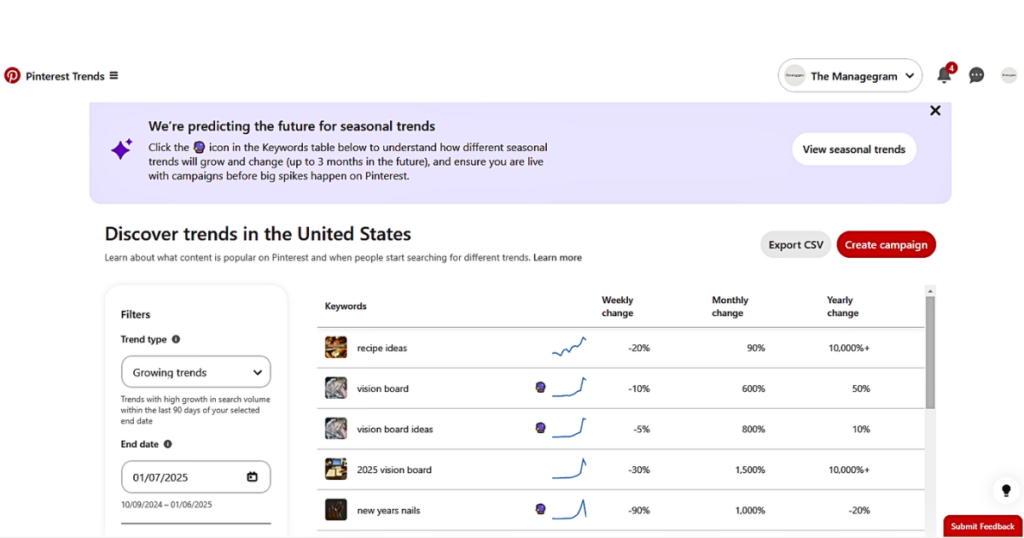1024x538 pixels.
Task: Click the -30% weekly change value
Action: (x=639, y=469)
